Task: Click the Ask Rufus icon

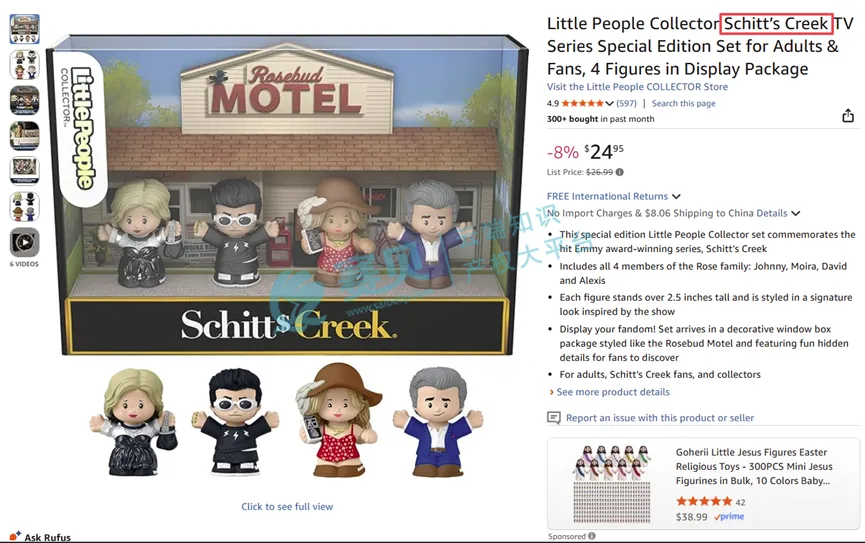Action: pos(15,536)
